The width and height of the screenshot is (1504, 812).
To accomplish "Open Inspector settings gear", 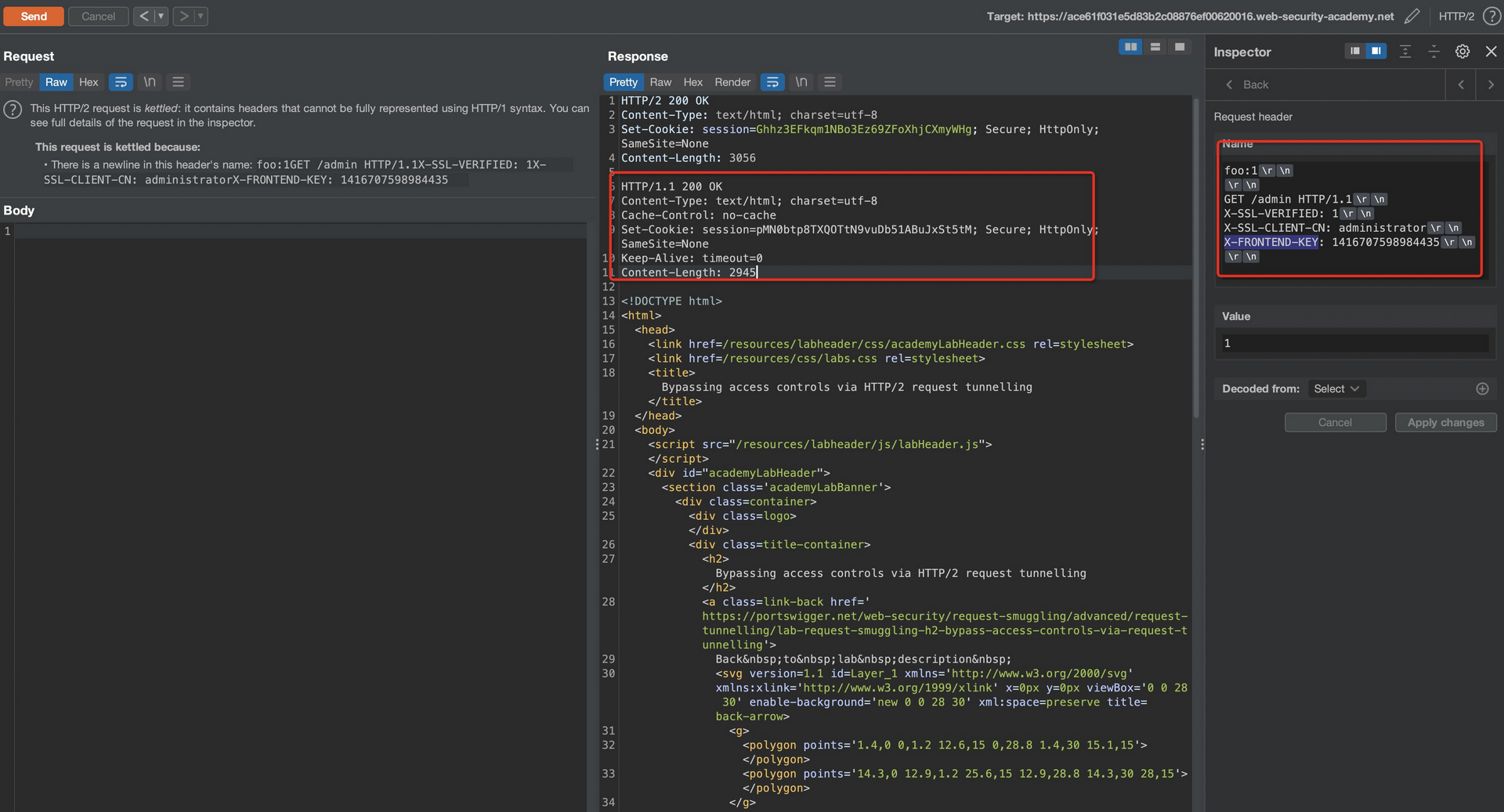I will pos(1462,52).
